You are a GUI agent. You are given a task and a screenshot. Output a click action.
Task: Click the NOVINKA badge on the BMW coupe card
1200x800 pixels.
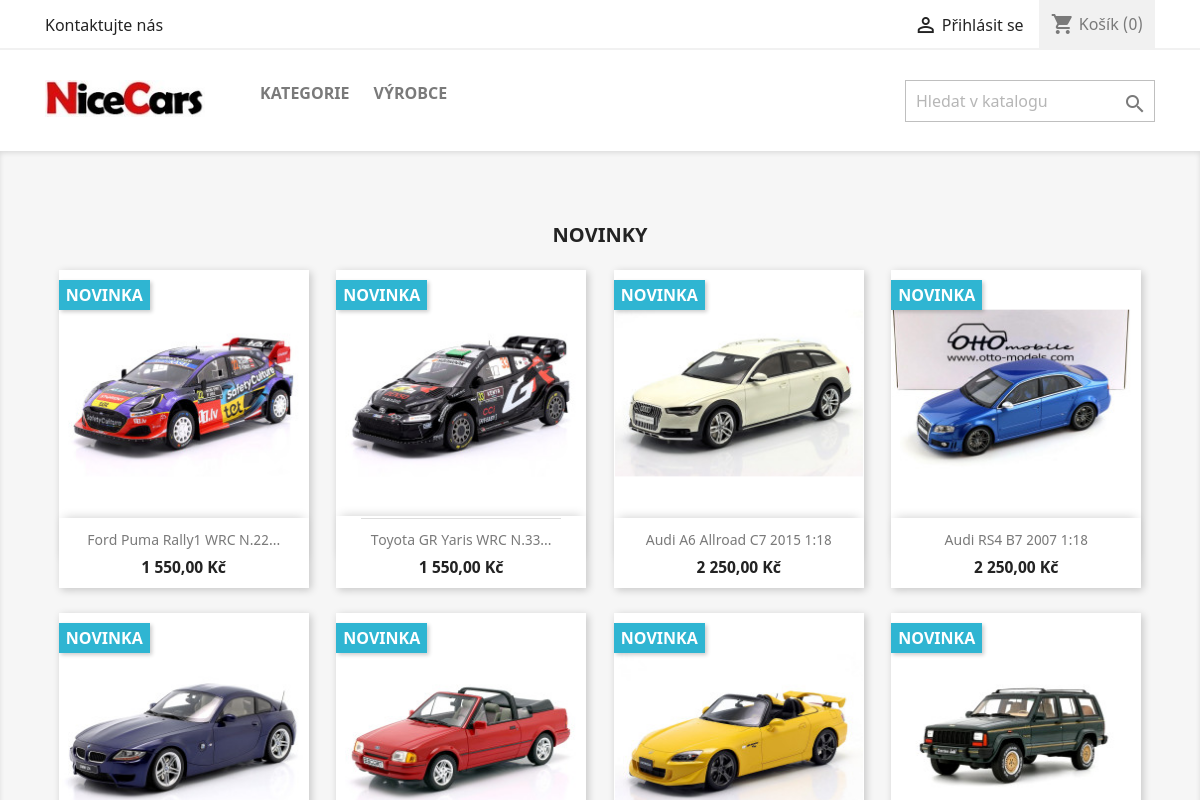(x=104, y=638)
